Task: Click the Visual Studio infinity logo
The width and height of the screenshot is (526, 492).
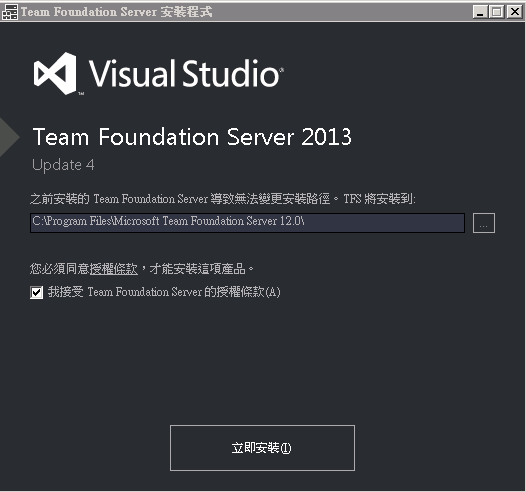Action: pos(55,73)
